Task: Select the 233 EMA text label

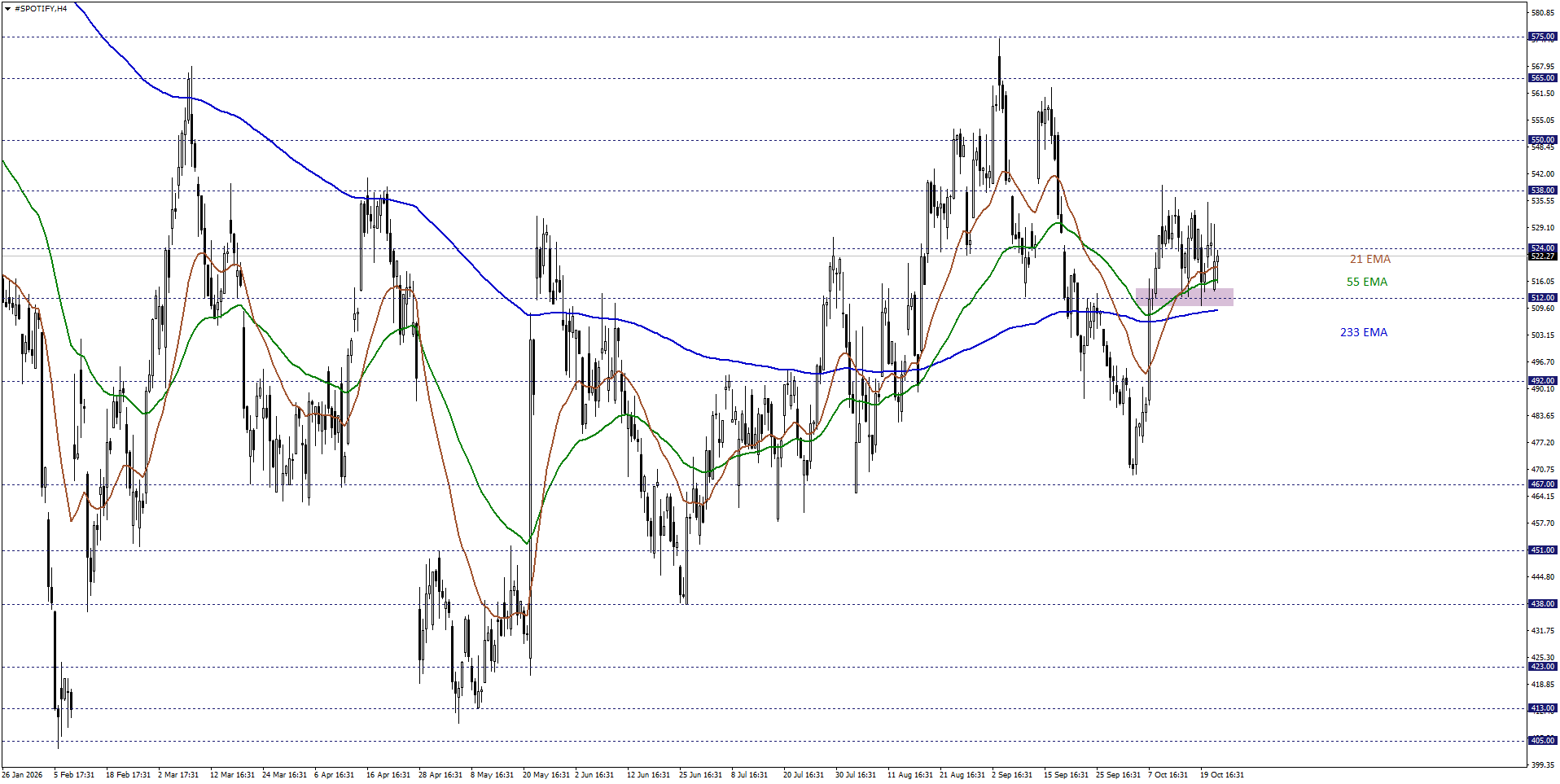Action: pyautogui.click(x=1364, y=332)
